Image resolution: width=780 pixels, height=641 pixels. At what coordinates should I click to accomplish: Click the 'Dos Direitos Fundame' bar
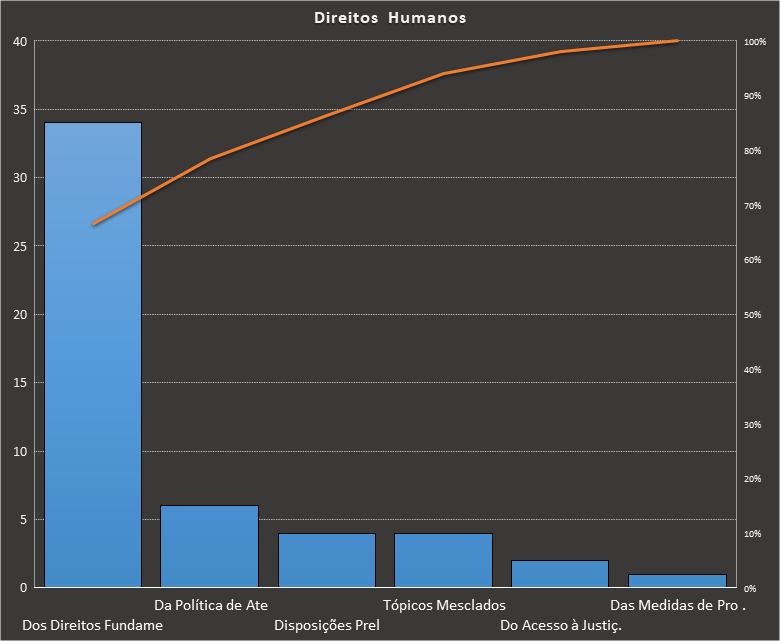93,355
